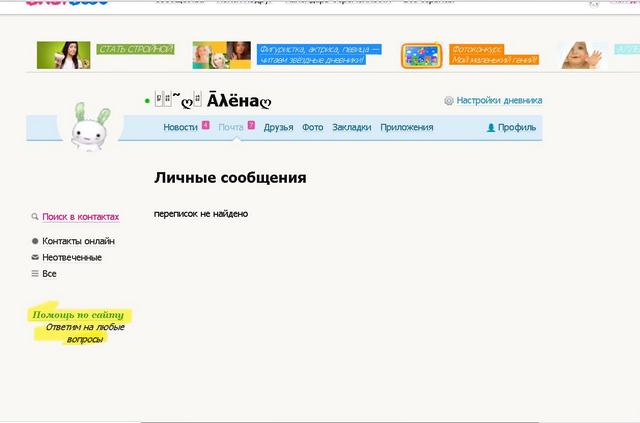Open Фотоконкурс banner link
The height and width of the screenshot is (423, 640).
[x=494, y=55]
